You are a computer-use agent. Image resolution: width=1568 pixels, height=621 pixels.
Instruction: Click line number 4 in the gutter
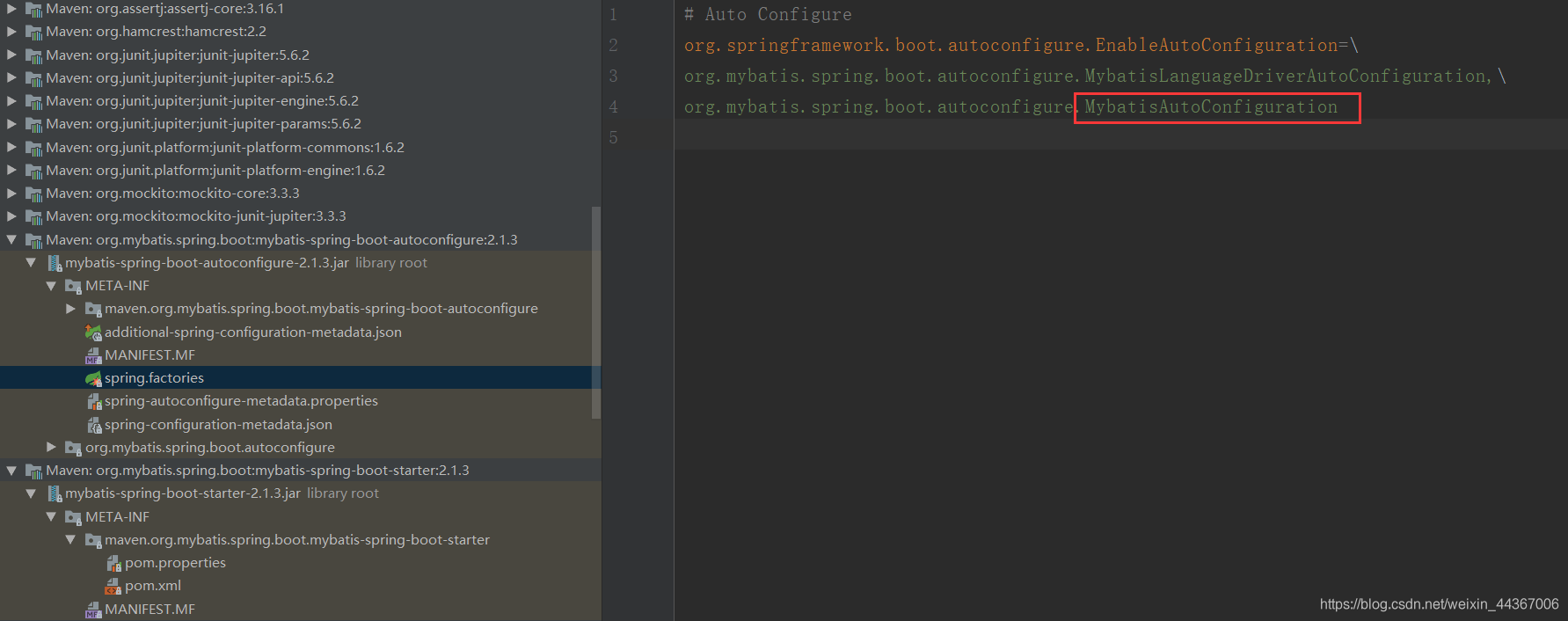(613, 106)
